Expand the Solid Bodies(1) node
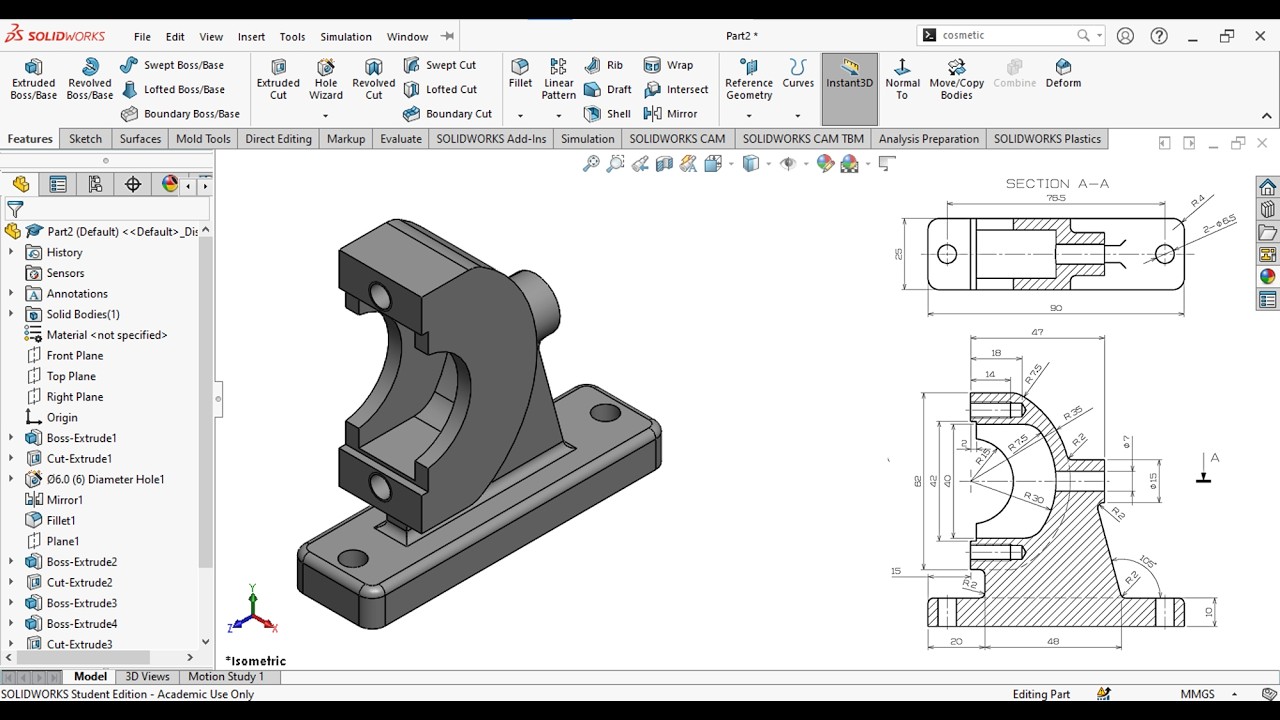 coord(11,314)
